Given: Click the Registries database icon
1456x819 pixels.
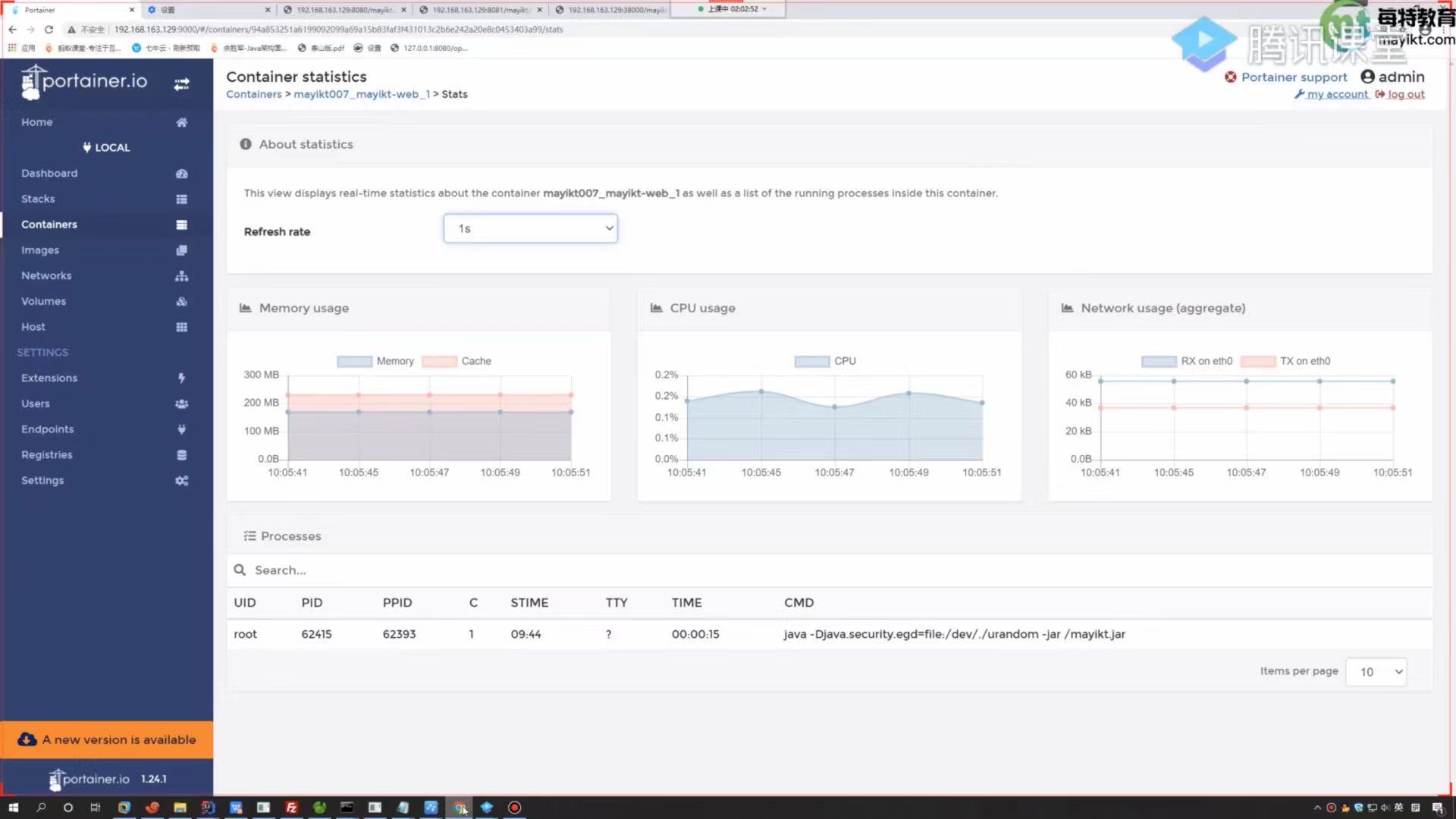Looking at the screenshot, I should pos(181,455).
